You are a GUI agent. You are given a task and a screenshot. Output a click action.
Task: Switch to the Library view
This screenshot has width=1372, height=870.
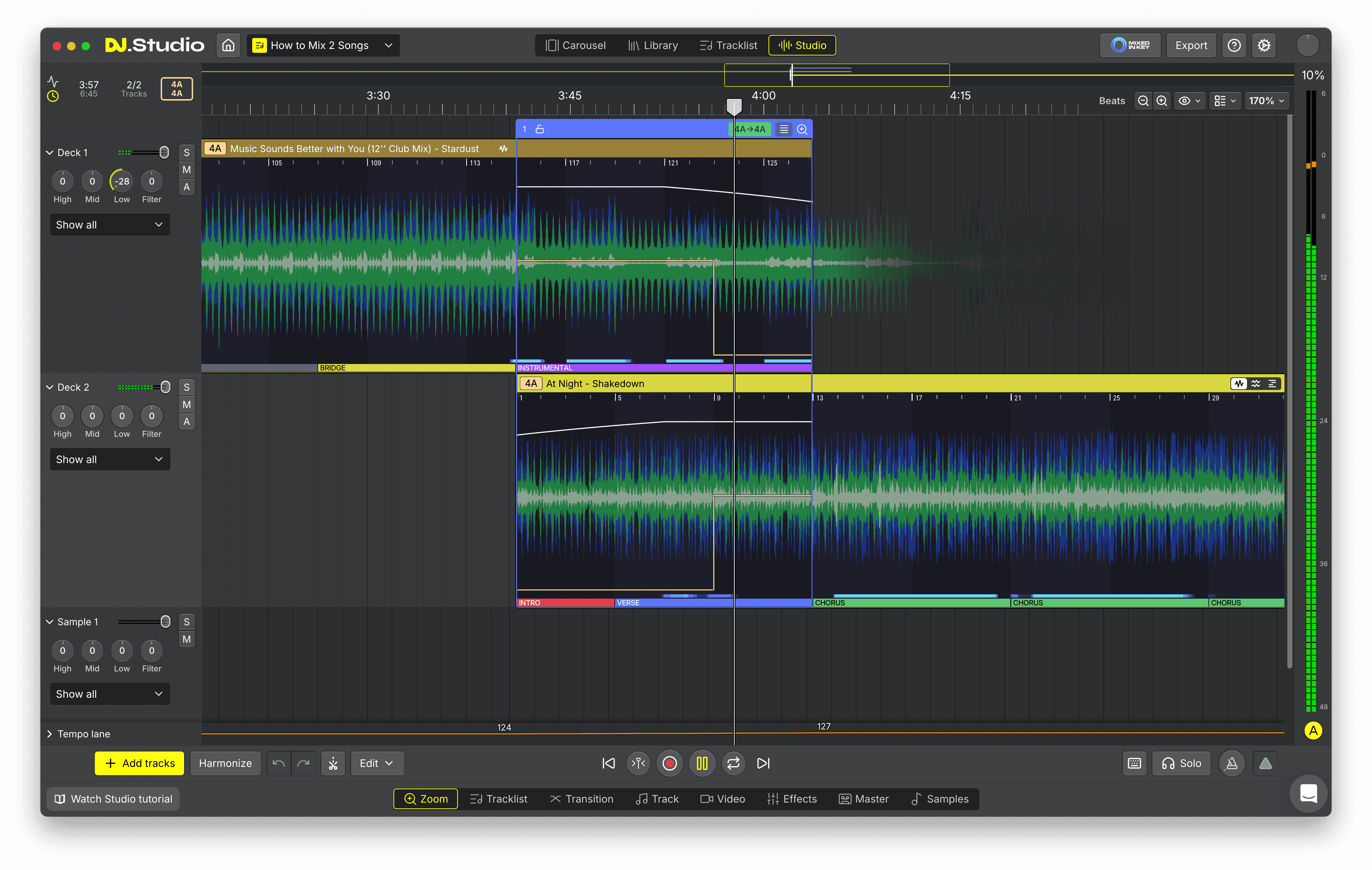tap(653, 45)
